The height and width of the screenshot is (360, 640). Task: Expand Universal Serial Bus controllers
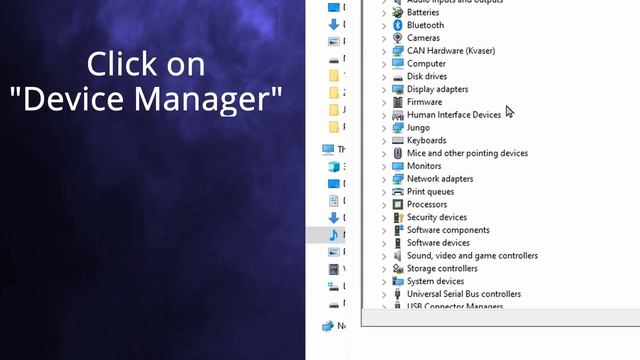(384, 295)
